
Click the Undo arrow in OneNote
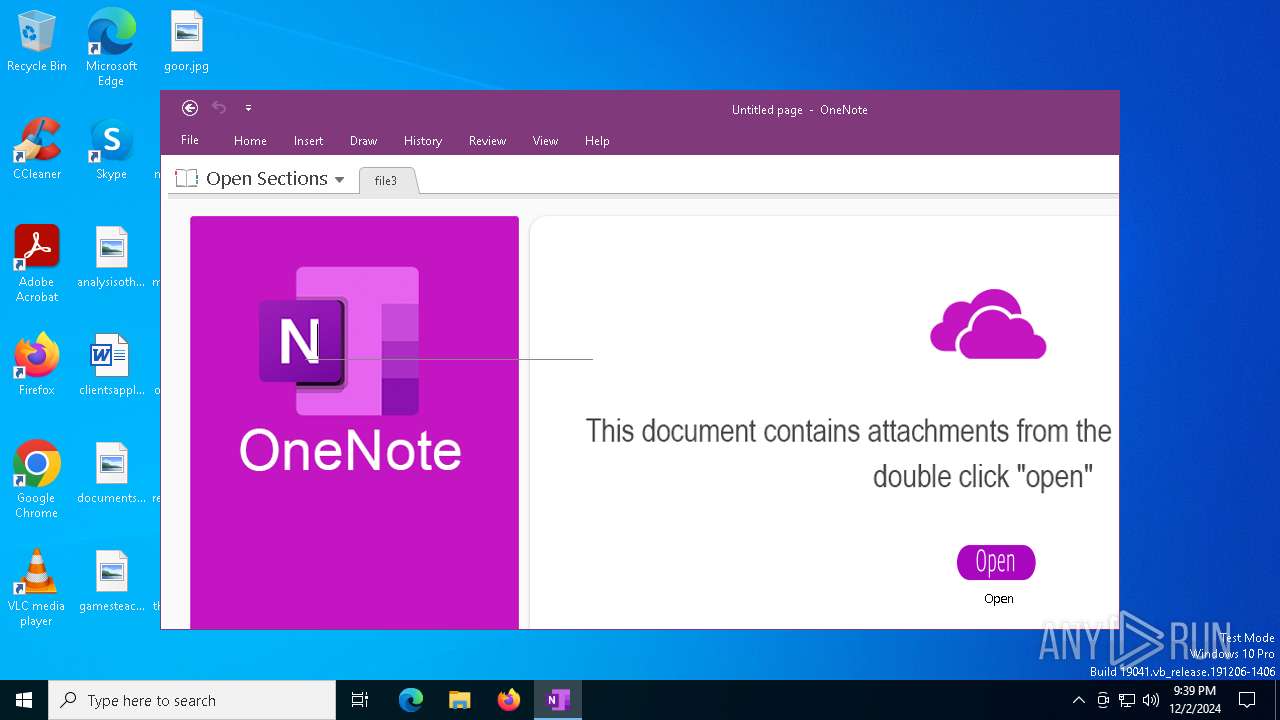(219, 108)
